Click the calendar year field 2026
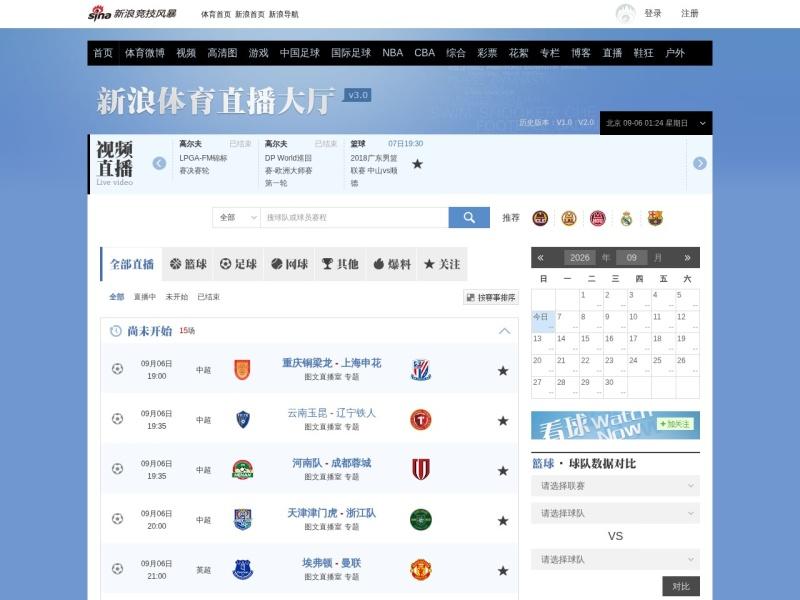The height and width of the screenshot is (600, 800). click(x=580, y=258)
